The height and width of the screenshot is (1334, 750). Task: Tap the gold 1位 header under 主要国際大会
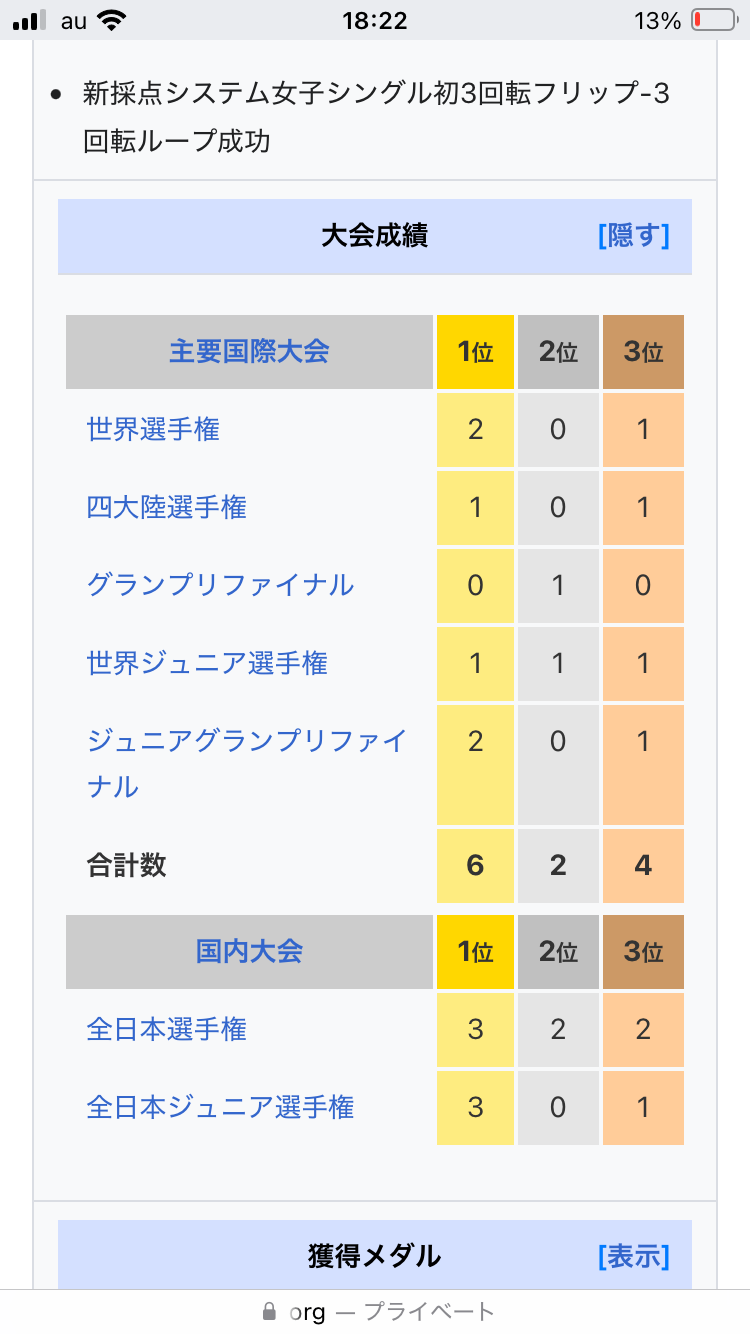coord(475,352)
